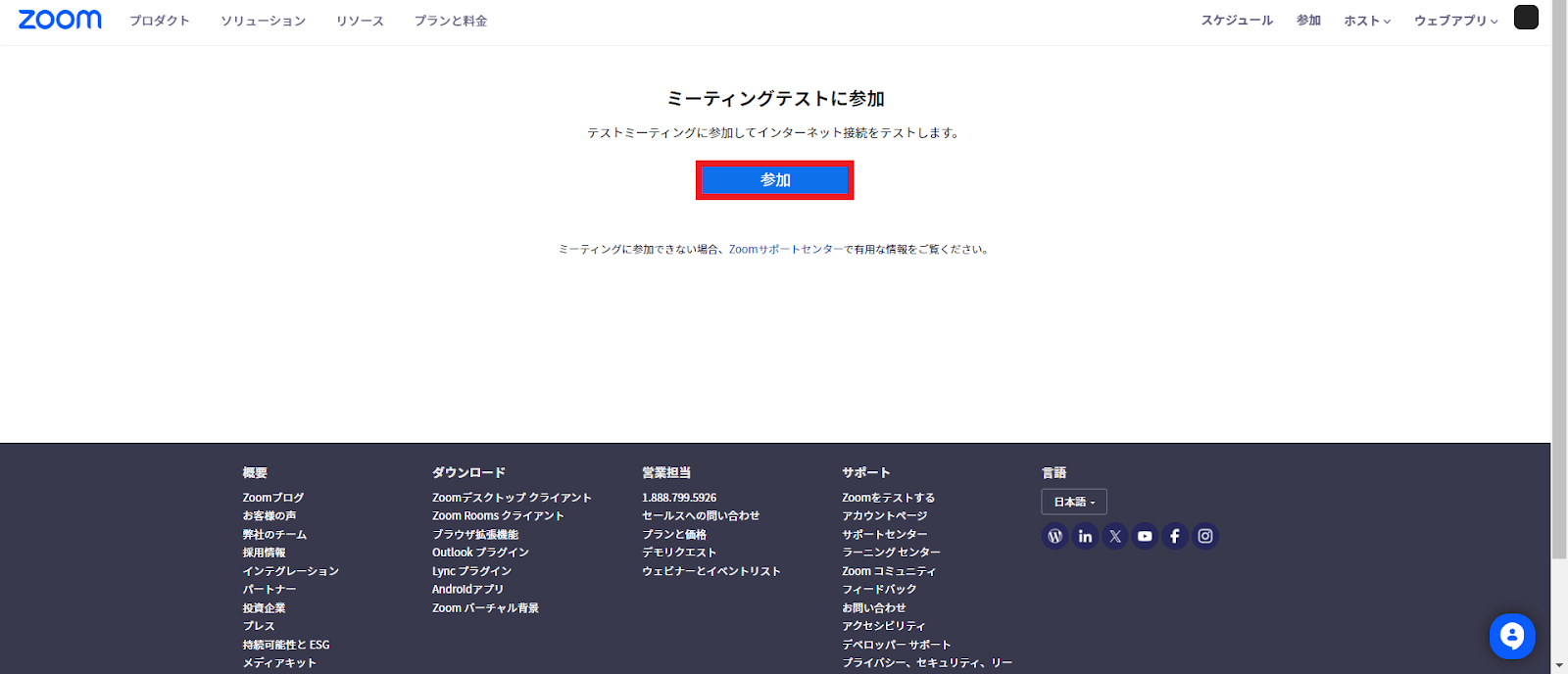Screen dimensions: 1568x674
Task: Open Lync プラグイン link
Action: [471, 571]
